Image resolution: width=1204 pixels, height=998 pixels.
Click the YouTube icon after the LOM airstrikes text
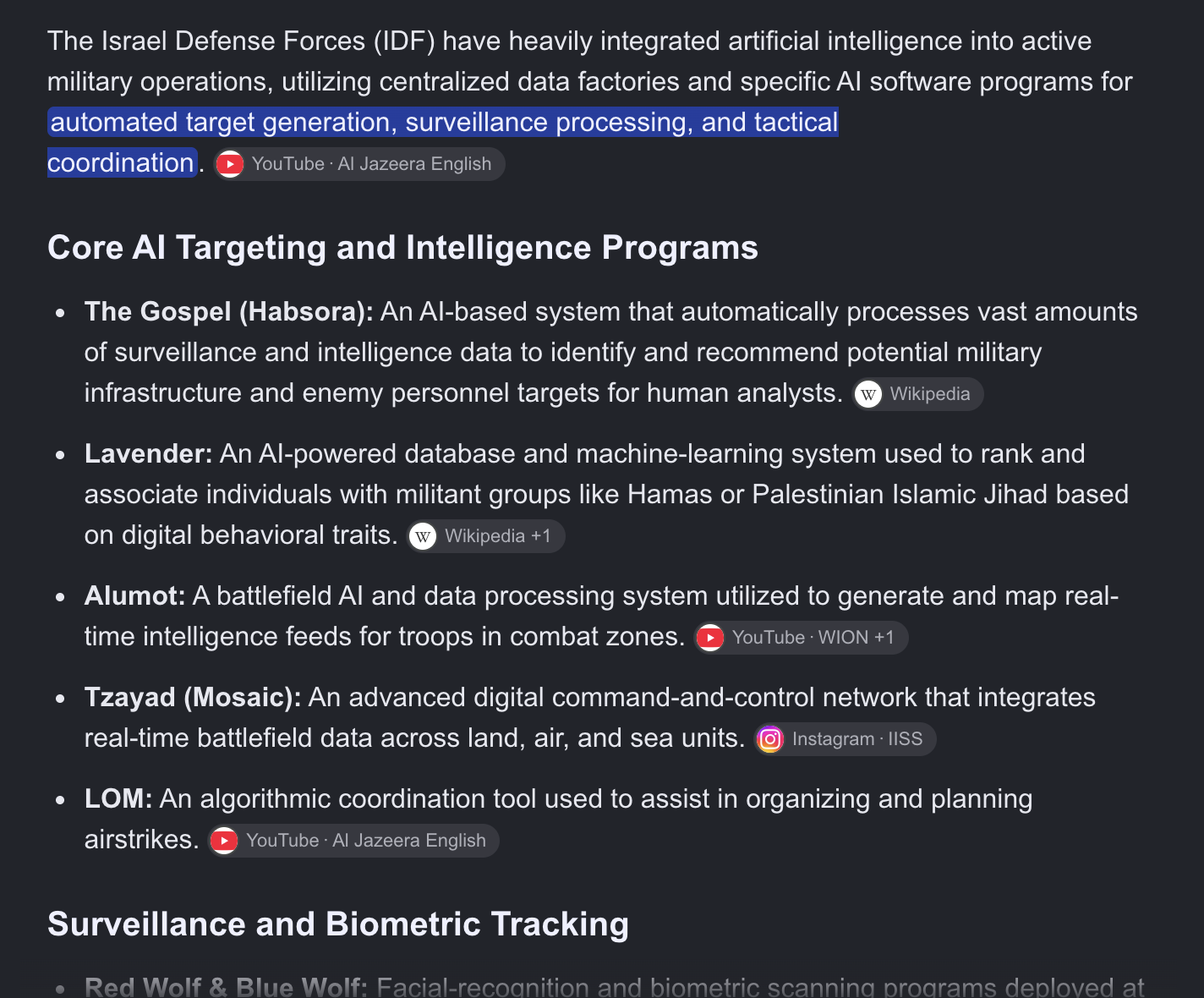coord(224,841)
